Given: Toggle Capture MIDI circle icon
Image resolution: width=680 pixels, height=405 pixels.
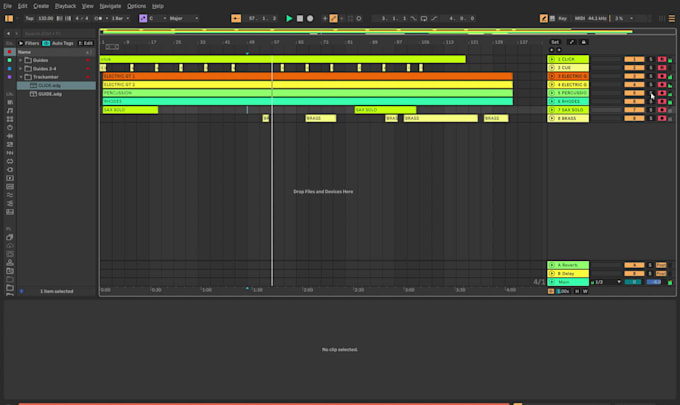Looking at the screenshot, I should [x=359, y=18].
